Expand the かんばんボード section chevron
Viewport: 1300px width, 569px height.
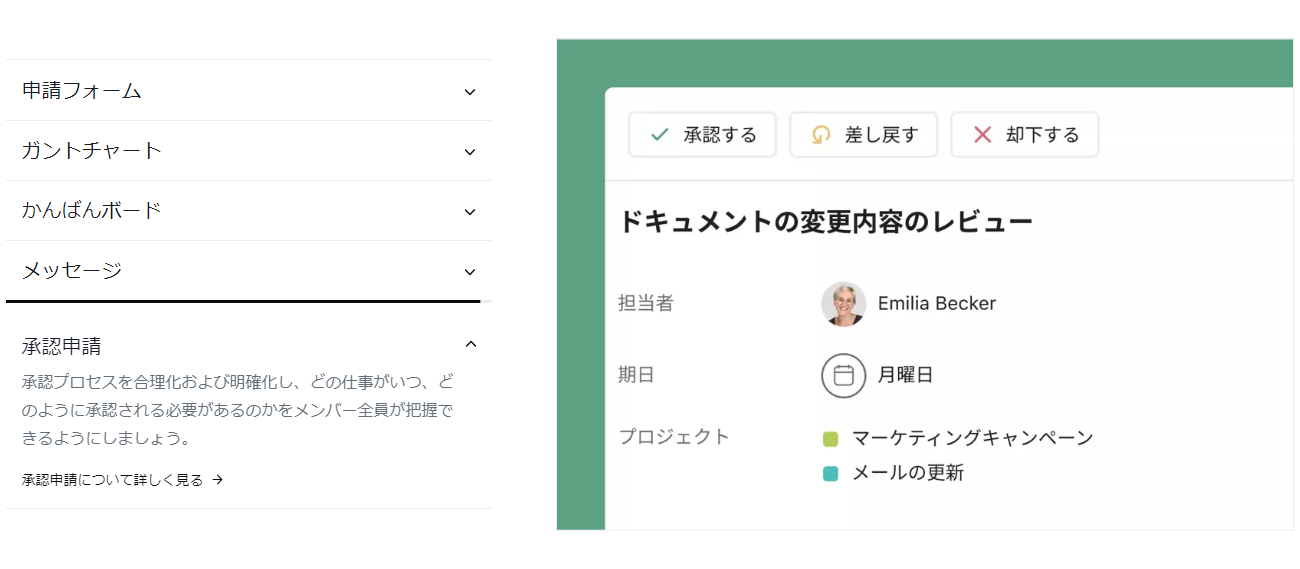470,212
